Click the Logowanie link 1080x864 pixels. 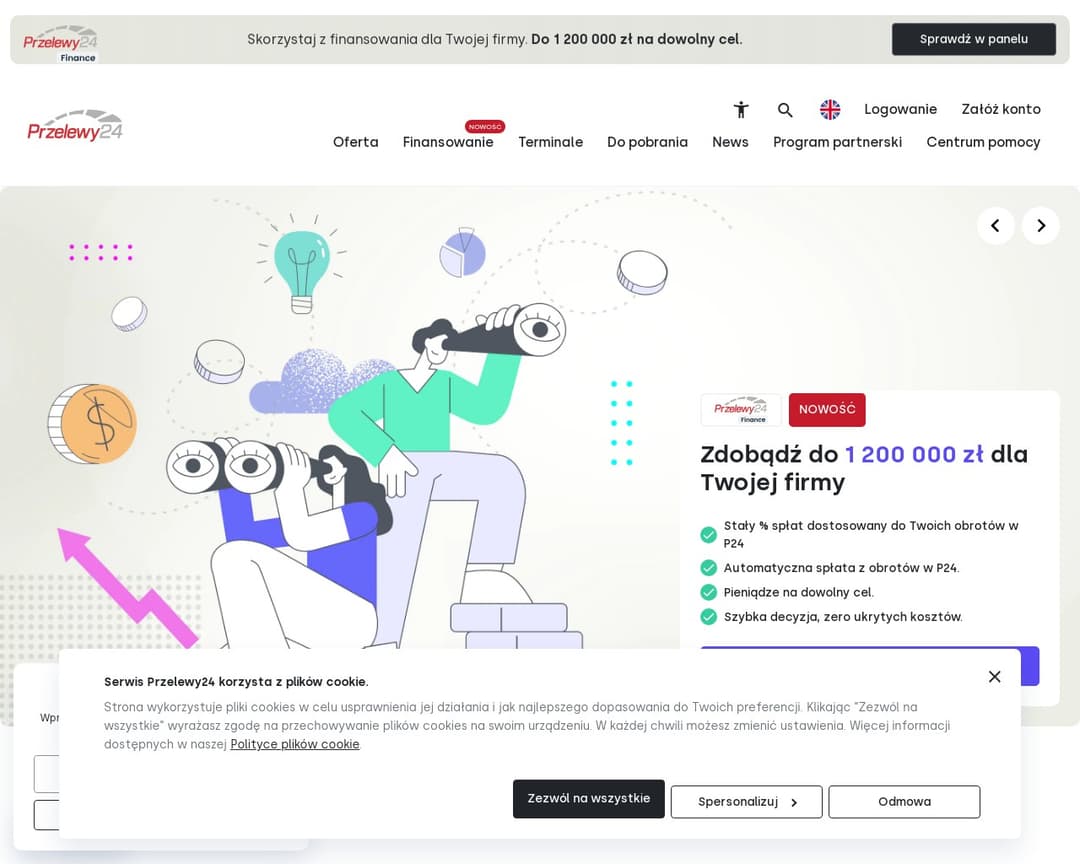coord(900,109)
